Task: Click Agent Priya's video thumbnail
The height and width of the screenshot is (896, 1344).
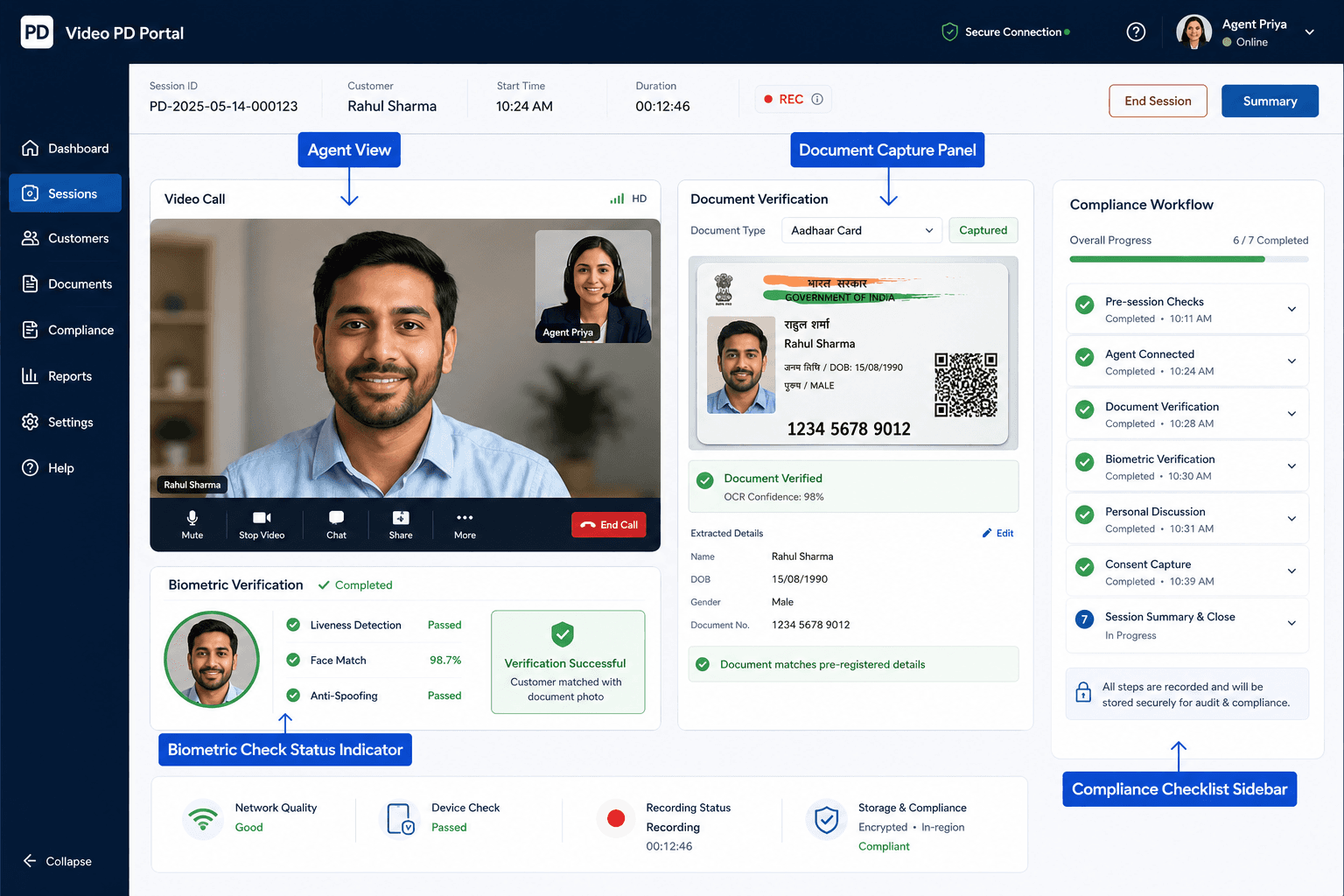Action: click(x=593, y=286)
